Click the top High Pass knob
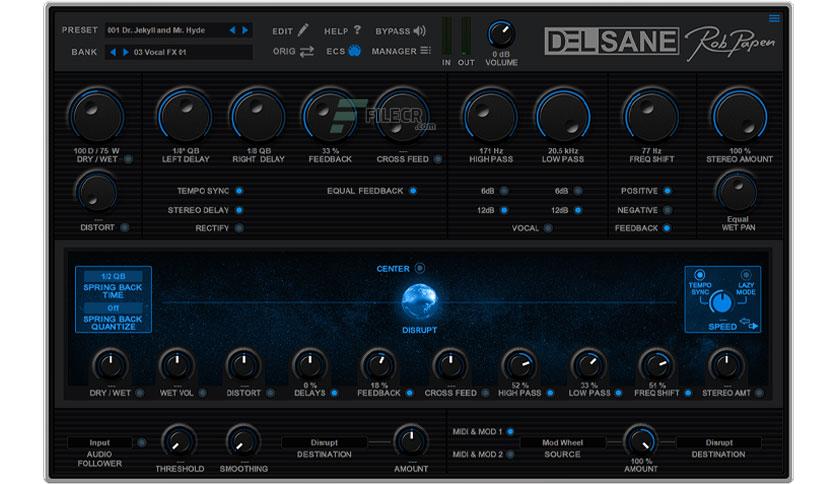 [490, 117]
